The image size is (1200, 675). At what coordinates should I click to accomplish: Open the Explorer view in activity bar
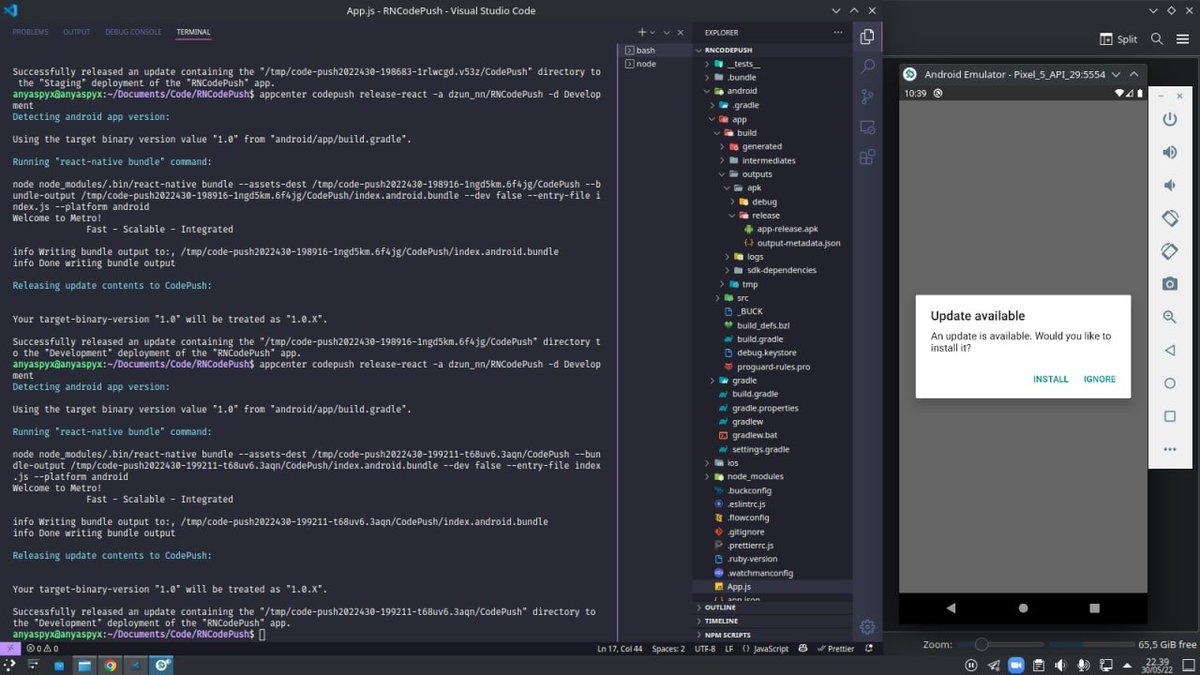click(x=867, y=37)
